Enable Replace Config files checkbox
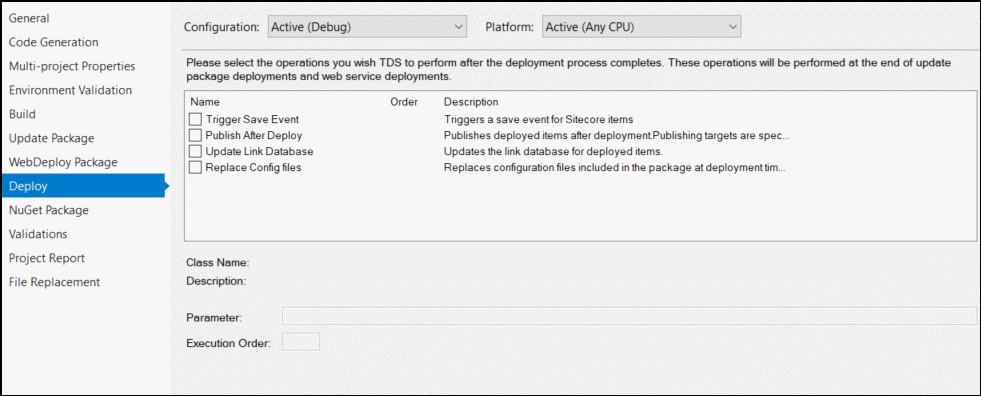This screenshot has height=396, width=981. click(196, 168)
